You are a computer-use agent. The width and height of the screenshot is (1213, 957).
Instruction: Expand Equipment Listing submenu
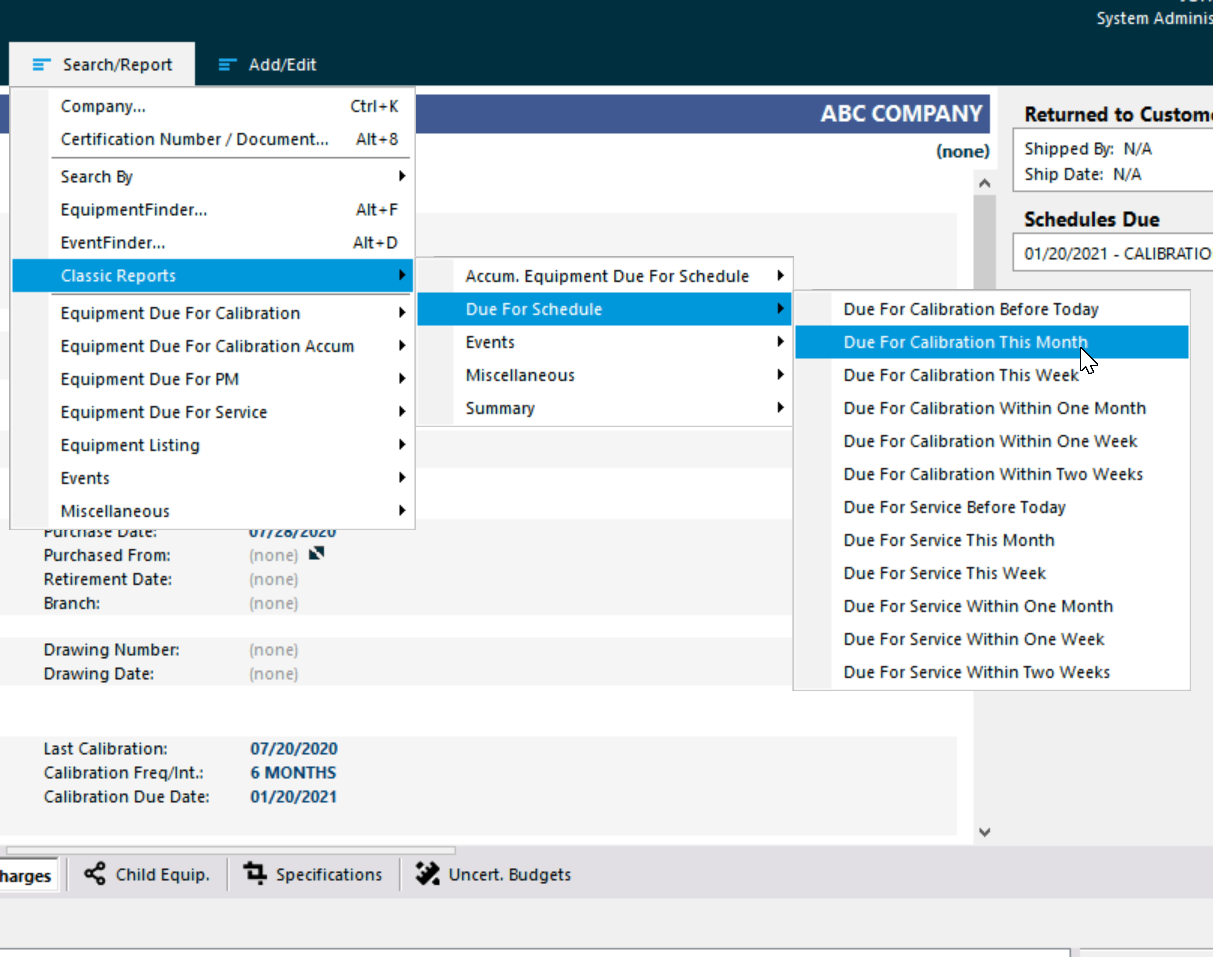212,445
